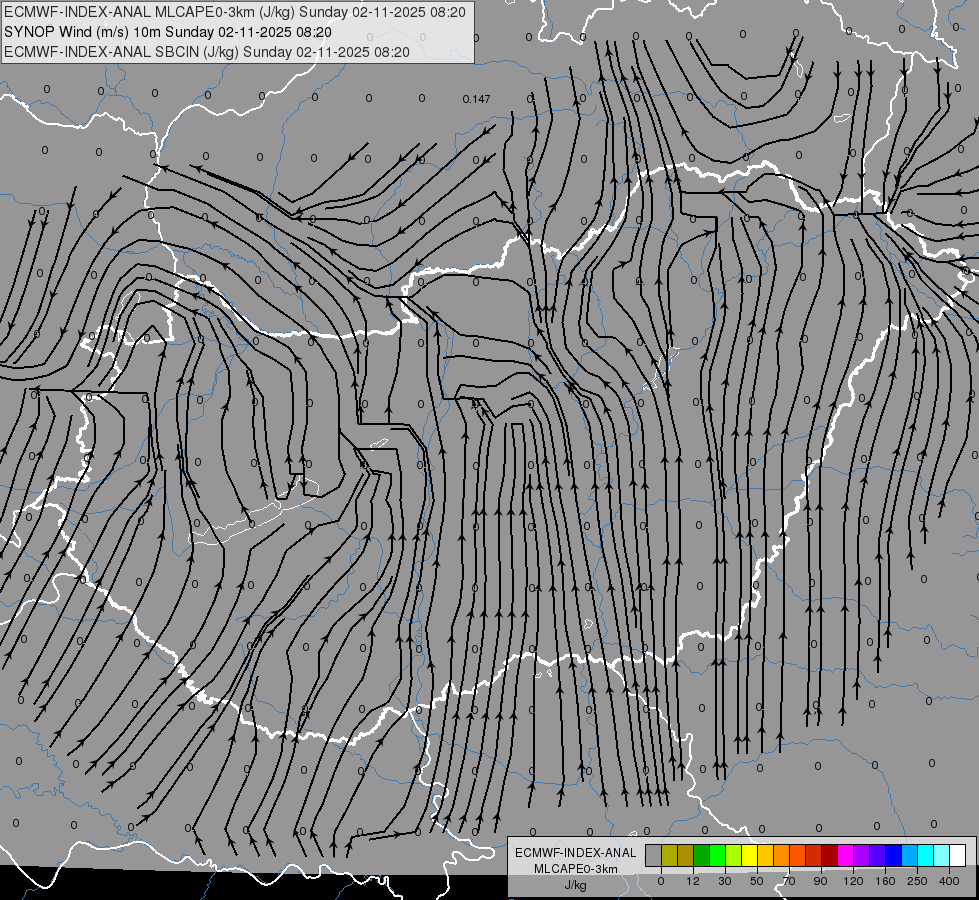979x900 pixels.
Task: Click the legend scale value 50
Action: [757, 881]
